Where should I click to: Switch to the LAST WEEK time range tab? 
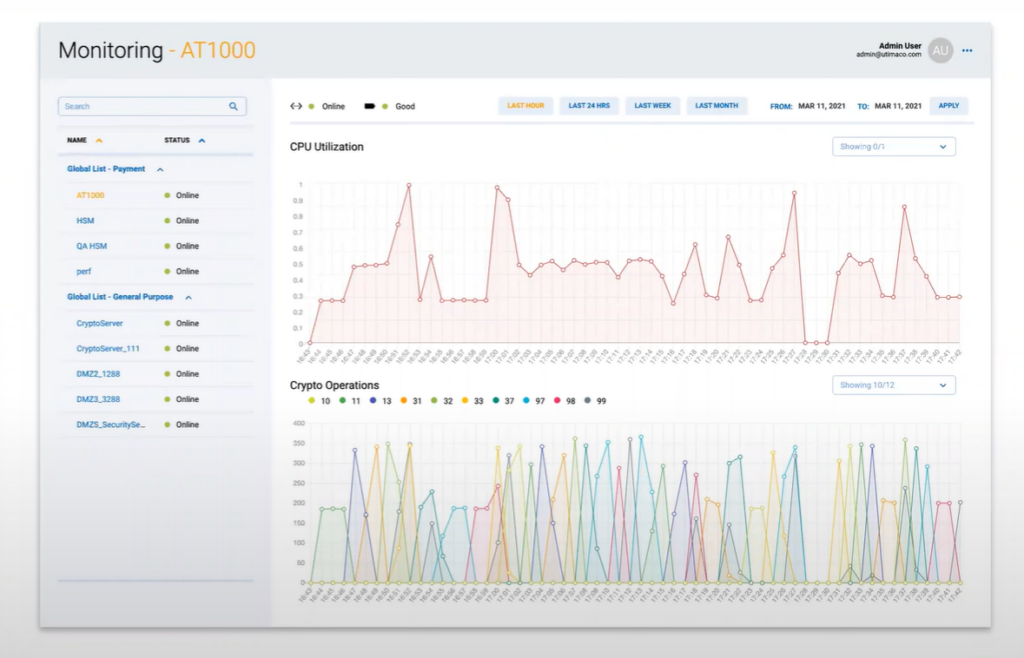pyautogui.click(x=652, y=105)
